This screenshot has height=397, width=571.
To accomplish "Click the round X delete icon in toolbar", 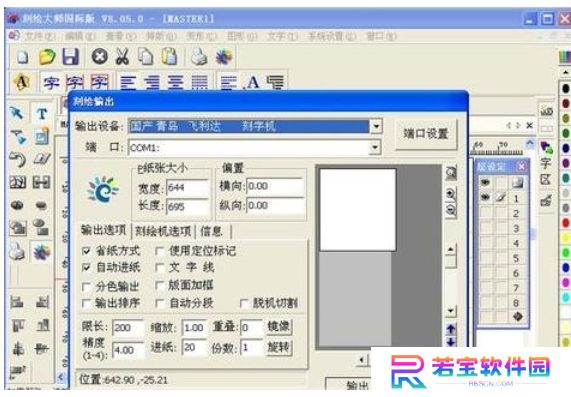I will tap(99, 56).
